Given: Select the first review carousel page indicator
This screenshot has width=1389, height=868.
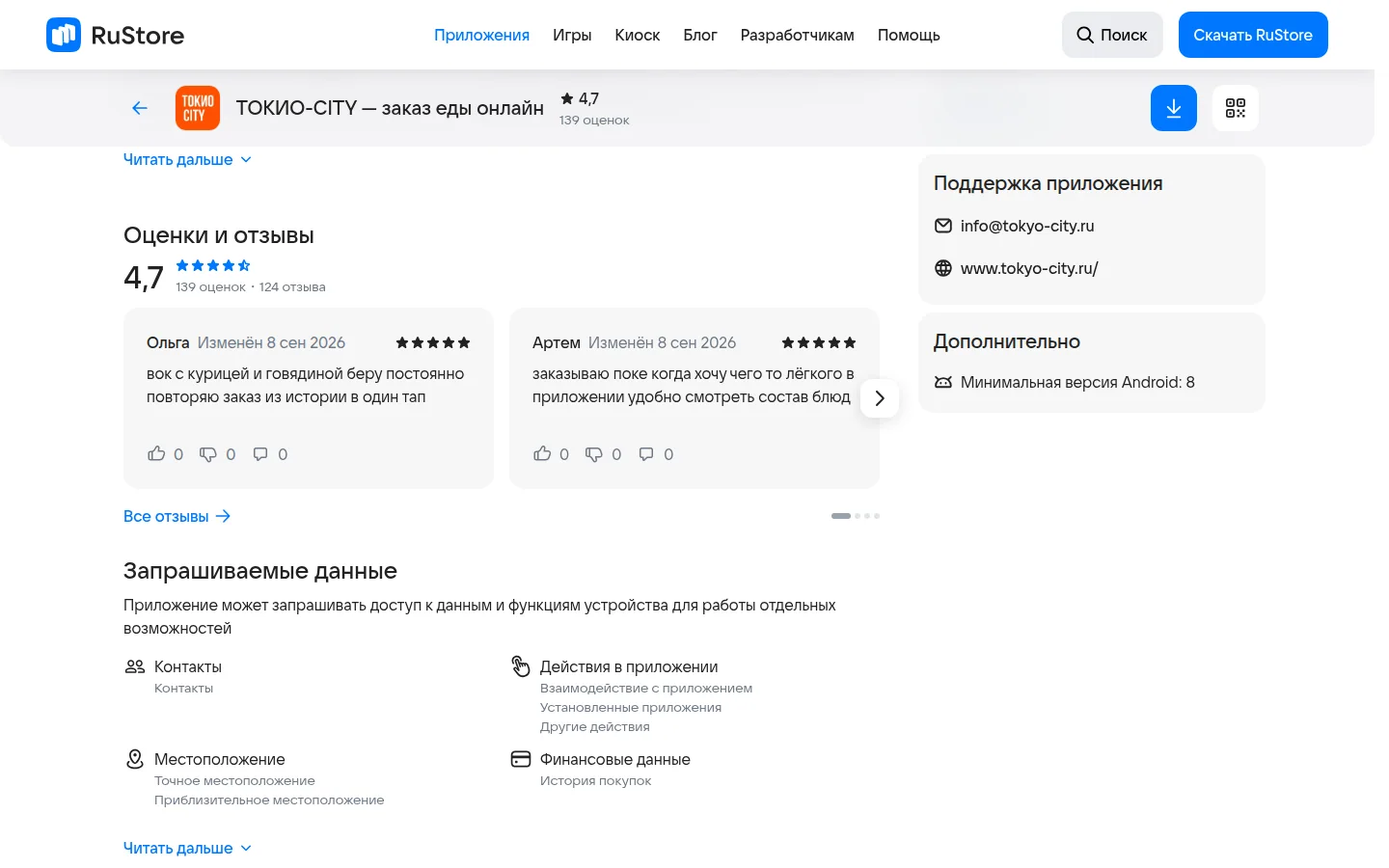Looking at the screenshot, I should (x=841, y=516).
